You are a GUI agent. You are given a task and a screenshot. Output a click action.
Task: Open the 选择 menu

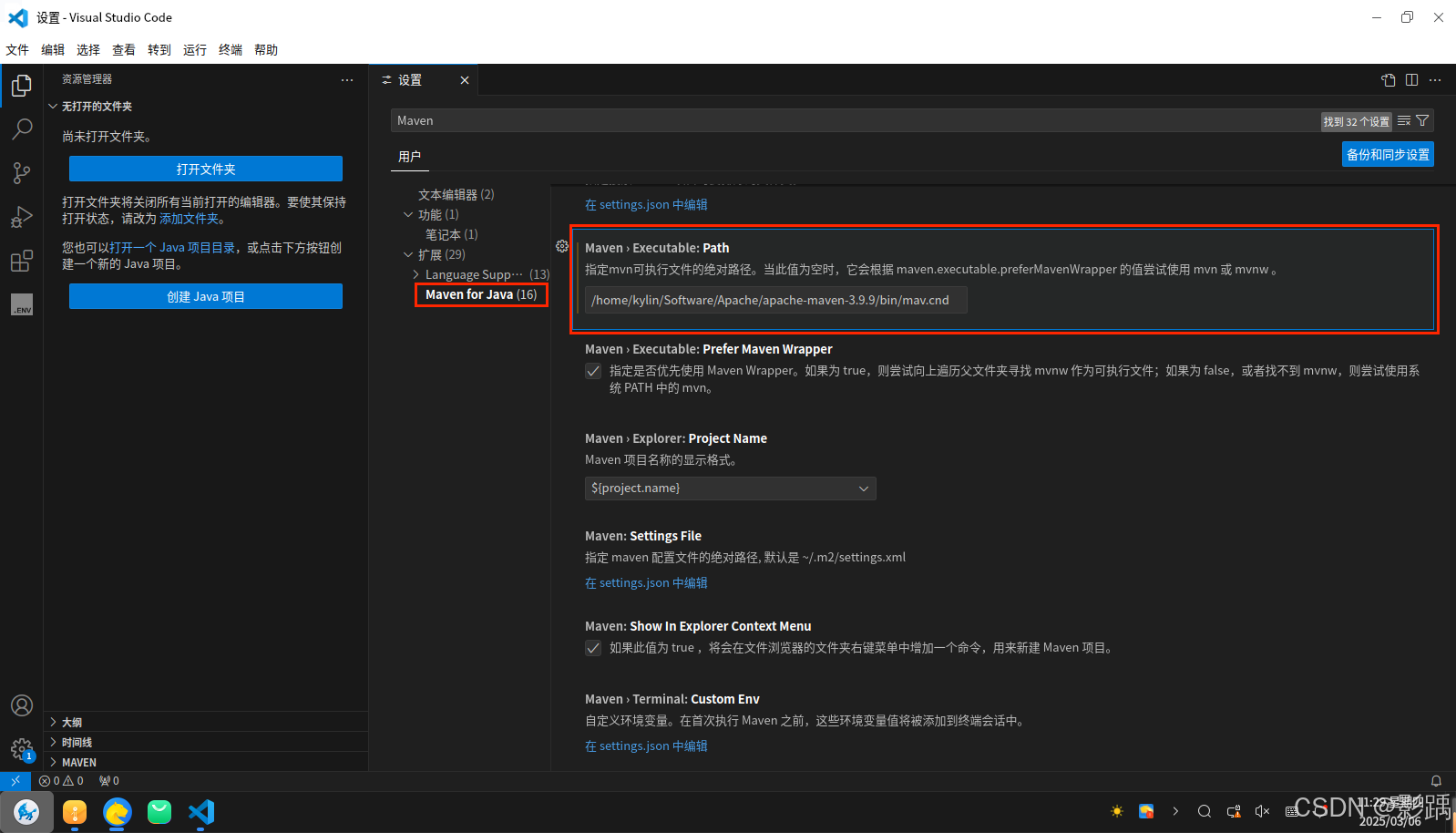(x=88, y=50)
